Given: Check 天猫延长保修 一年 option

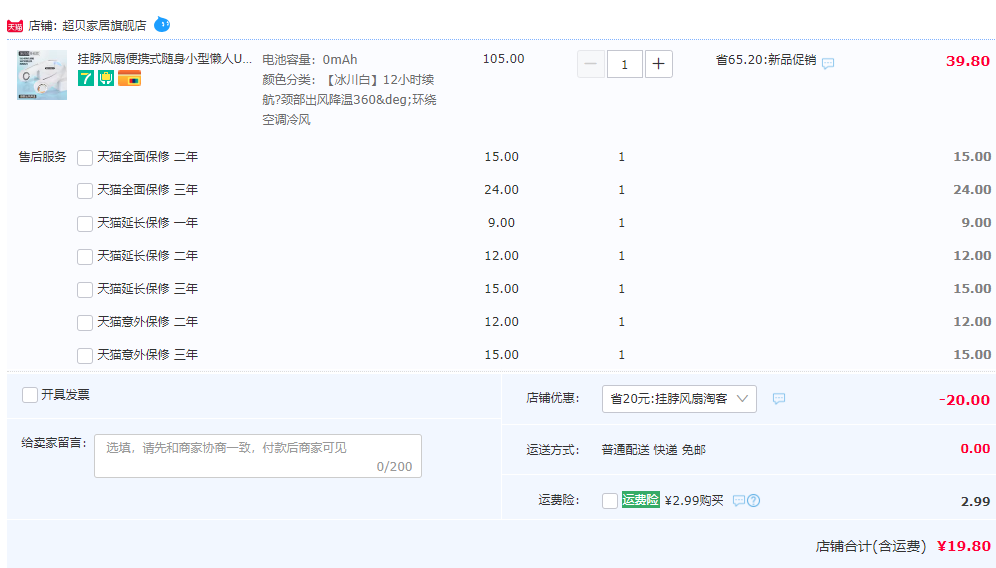Looking at the screenshot, I should tap(84, 224).
